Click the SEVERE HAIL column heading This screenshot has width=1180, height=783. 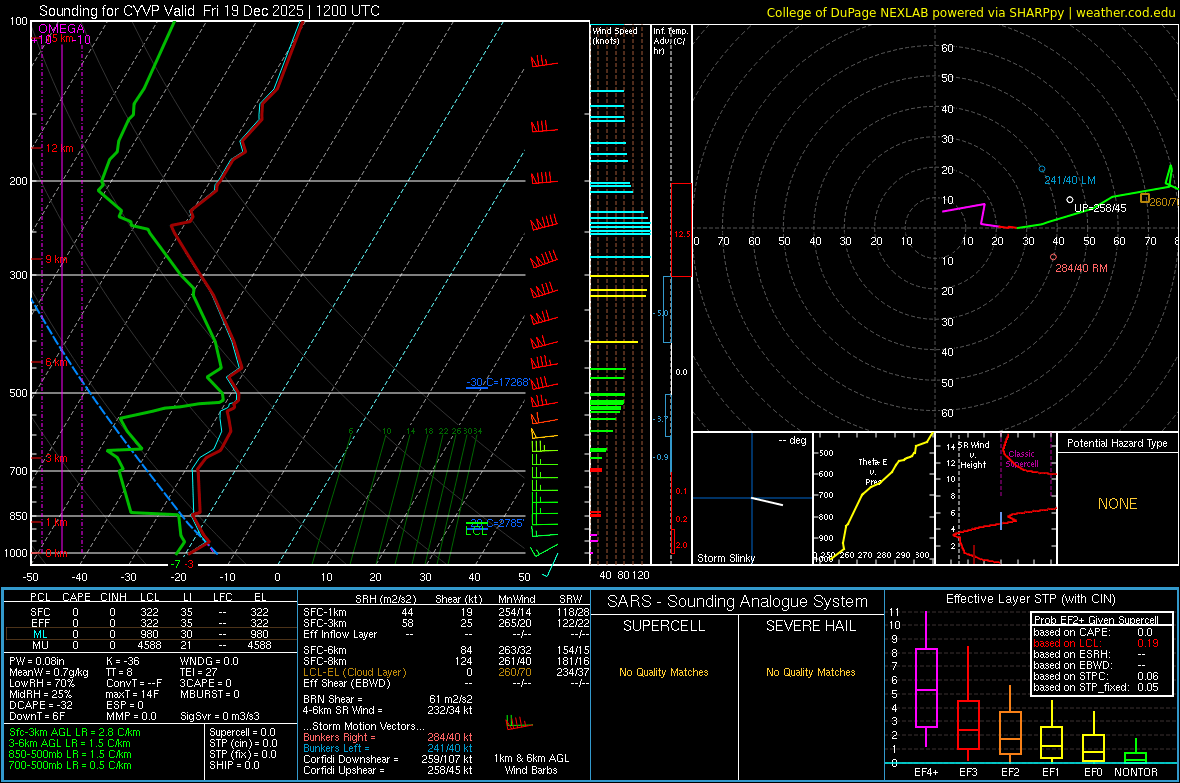810,626
